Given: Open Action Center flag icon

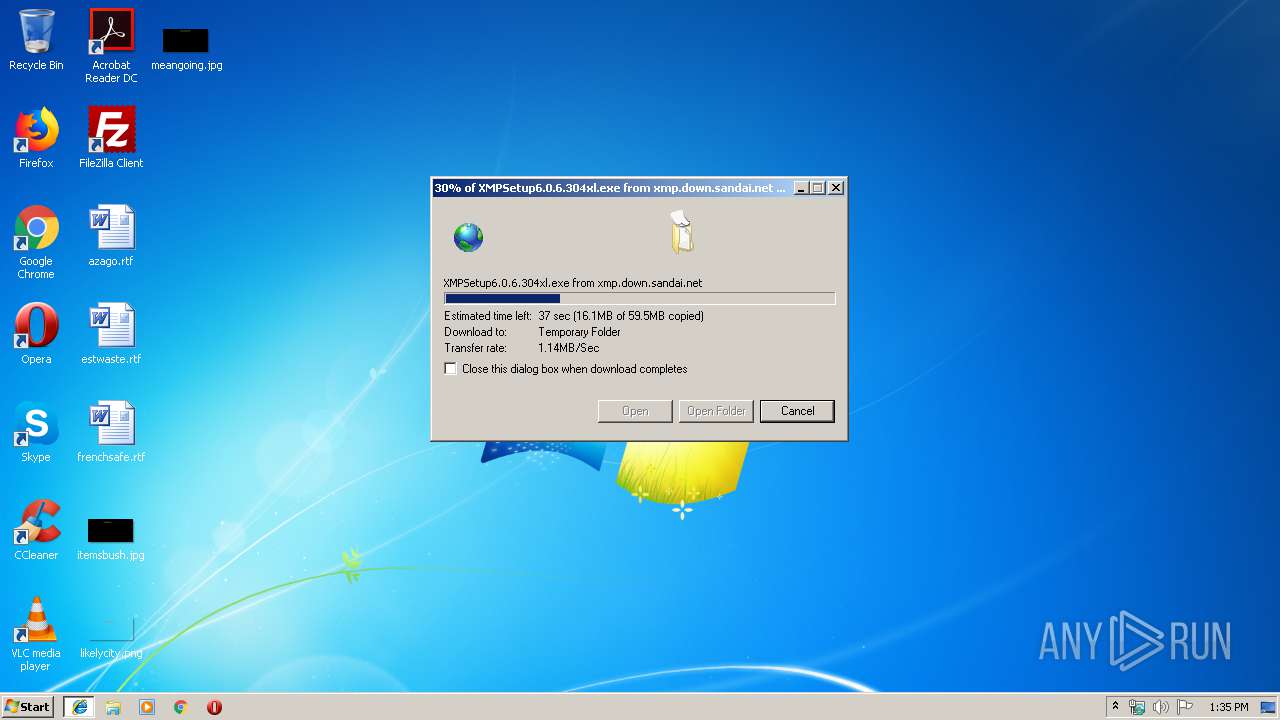Looking at the screenshot, I should tap(1185, 707).
